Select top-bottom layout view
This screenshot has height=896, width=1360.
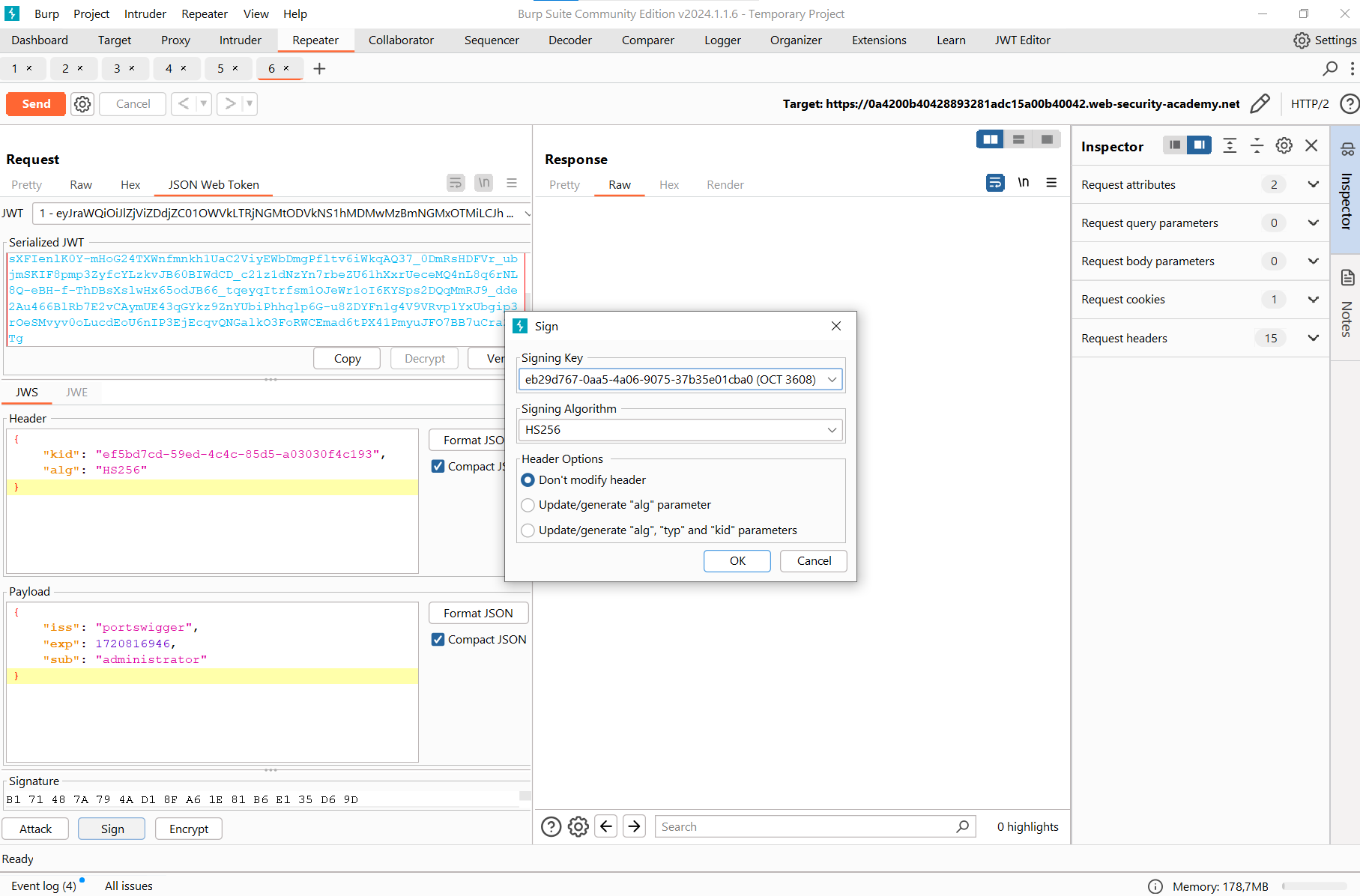tap(1018, 139)
